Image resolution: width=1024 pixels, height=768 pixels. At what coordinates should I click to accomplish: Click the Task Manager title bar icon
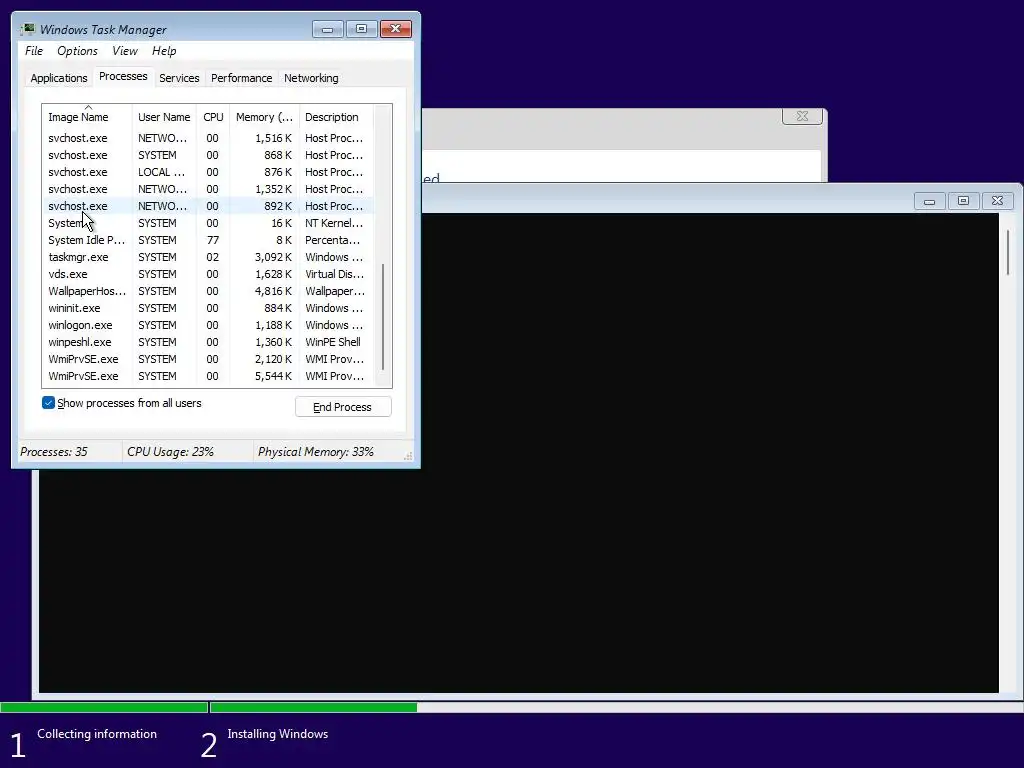(28, 29)
